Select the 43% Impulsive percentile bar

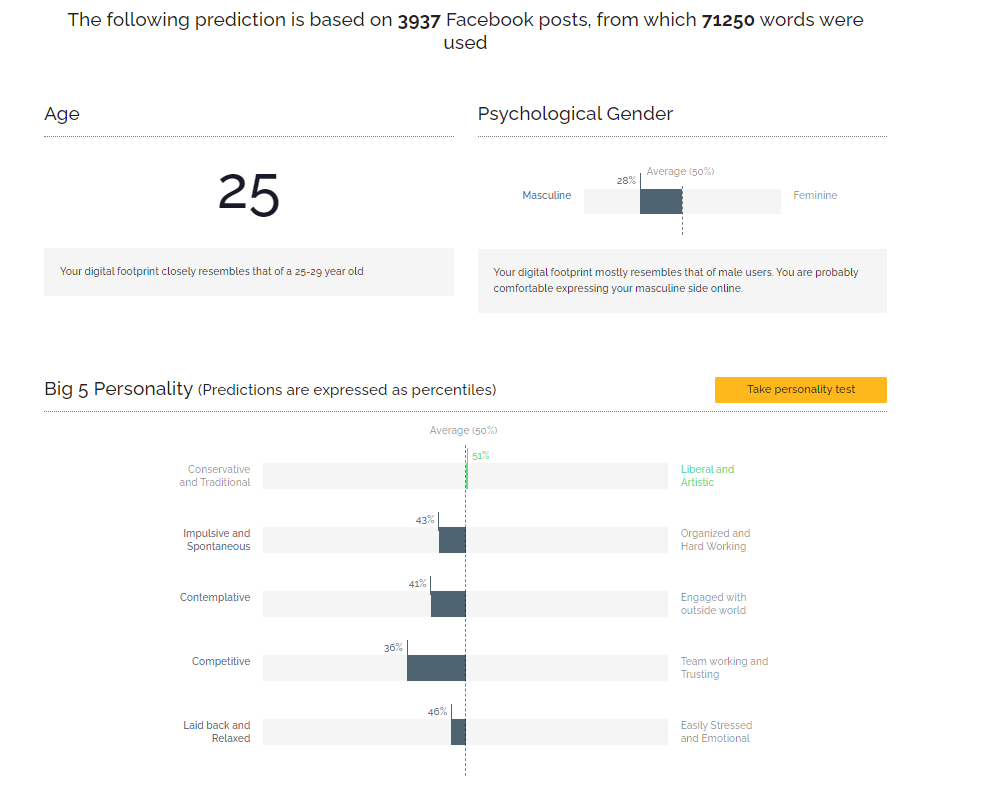click(x=452, y=540)
